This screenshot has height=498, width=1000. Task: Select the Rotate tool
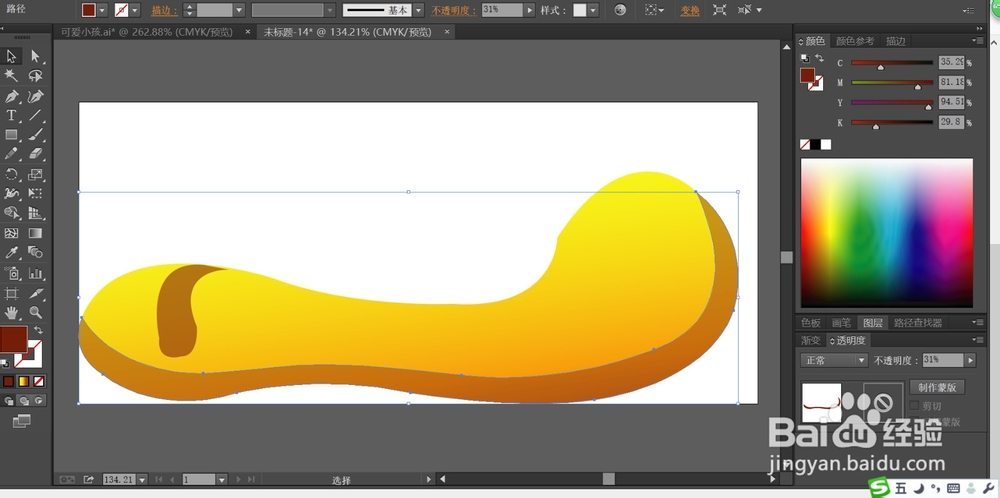click(x=11, y=174)
